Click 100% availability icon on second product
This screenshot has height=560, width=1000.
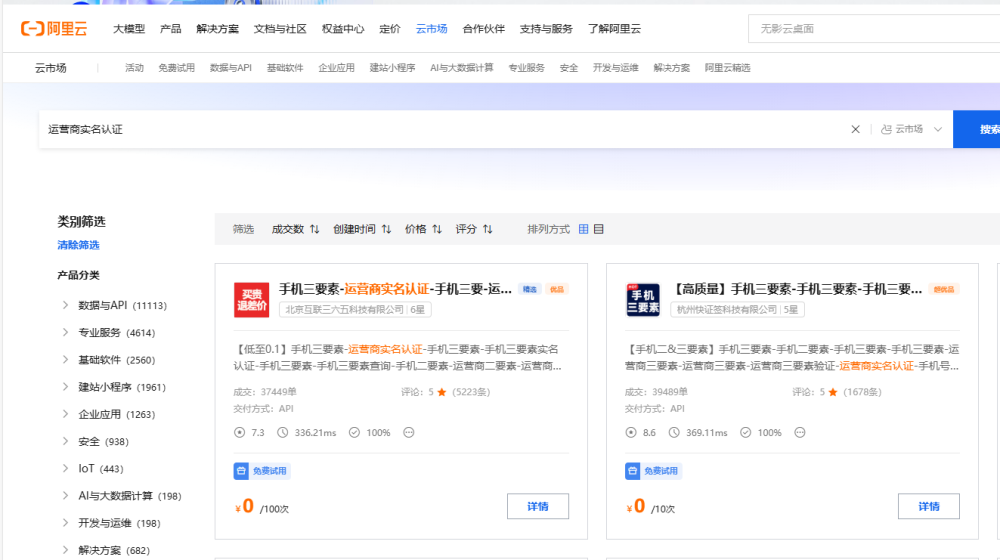pos(746,432)
